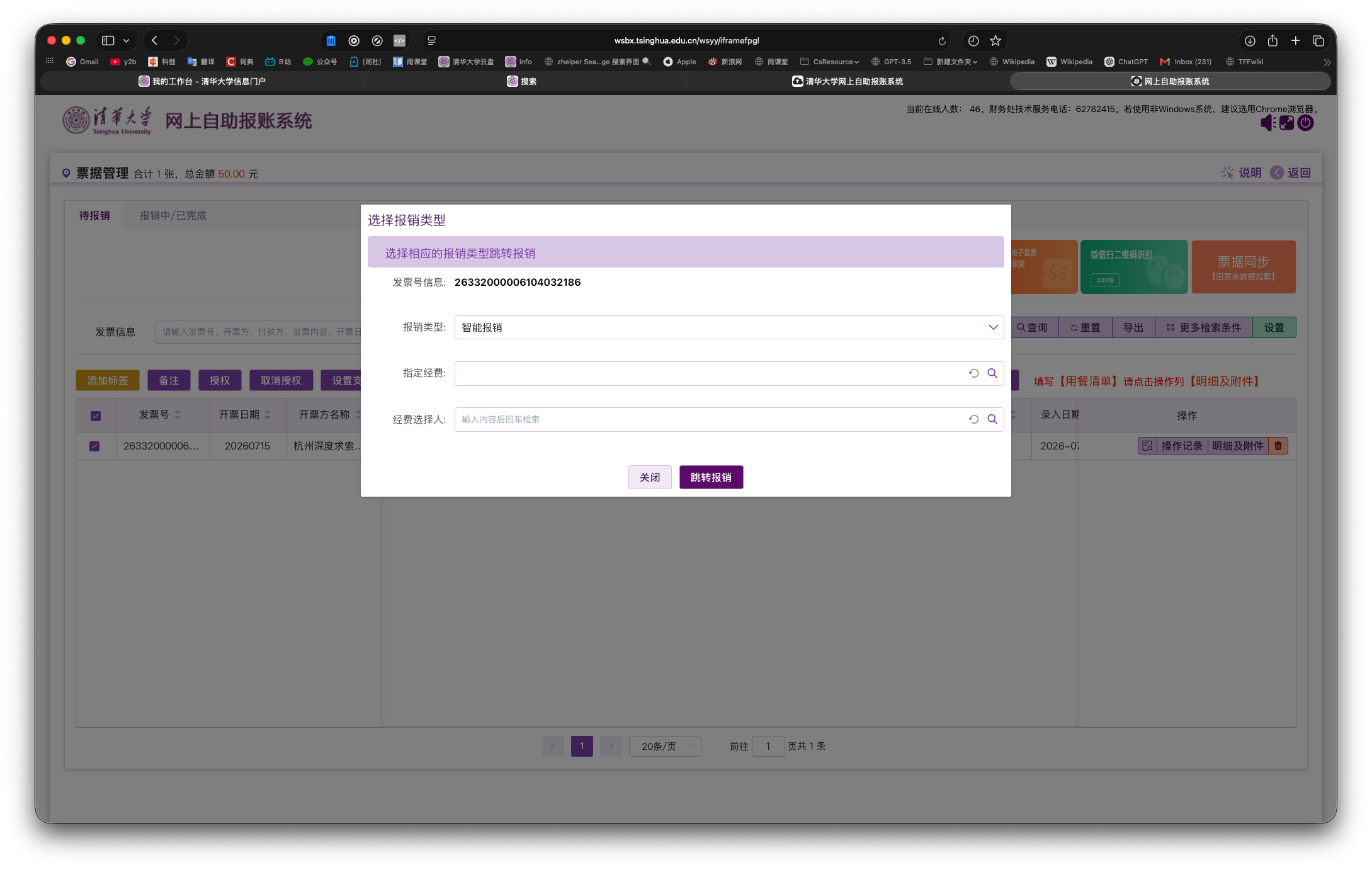Click the green 设置 button
Image resolution: width=1372 pixels, height=870 pixels.
[1274, 327]
